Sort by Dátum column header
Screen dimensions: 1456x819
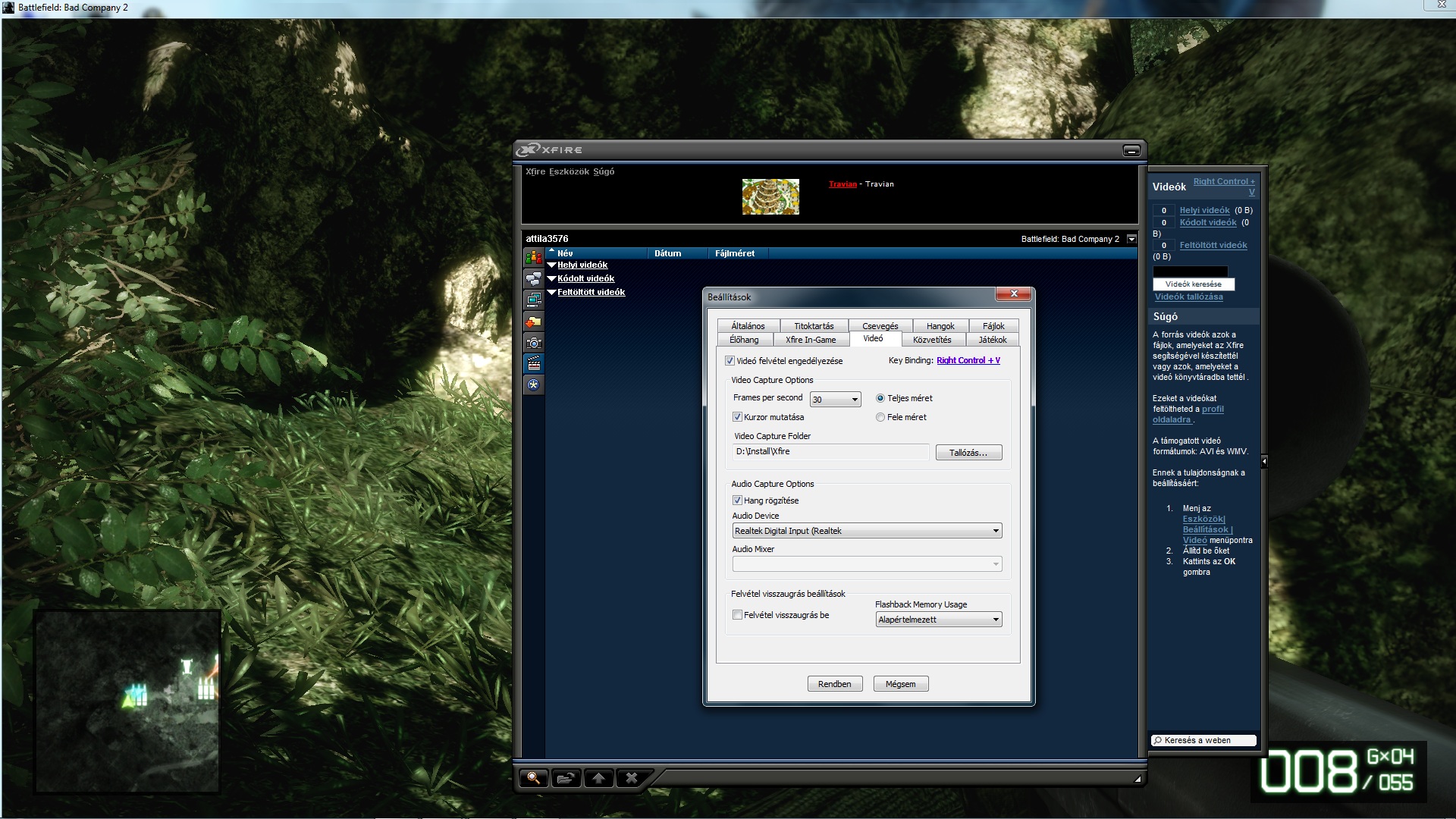[x=677, y=253]
